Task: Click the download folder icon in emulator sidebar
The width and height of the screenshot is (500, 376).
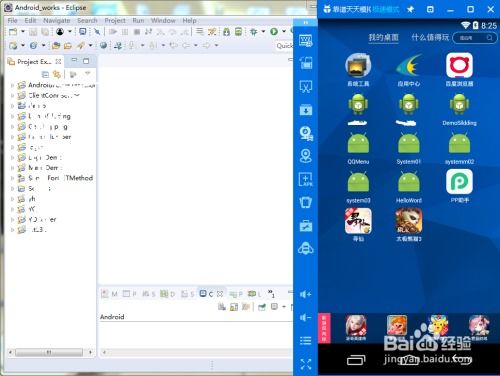Action: pyautogui.click(x=306, y=110)
